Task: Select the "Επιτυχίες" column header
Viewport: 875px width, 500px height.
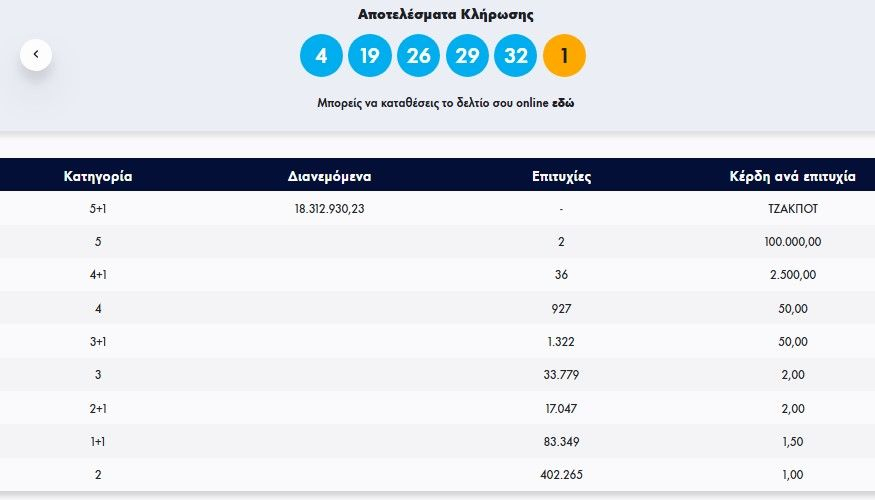Action: 562,176
